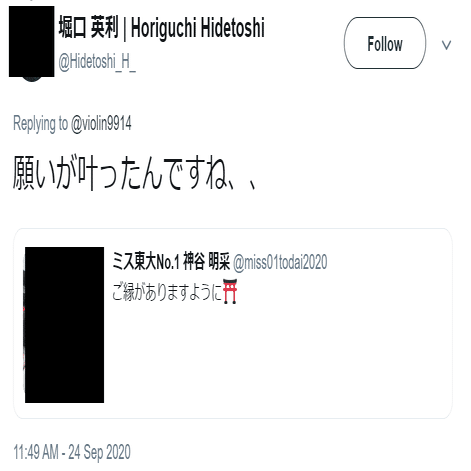Open the @miss01todai2020 handle
Screen dimensions: 471x471
click(280, 262)
